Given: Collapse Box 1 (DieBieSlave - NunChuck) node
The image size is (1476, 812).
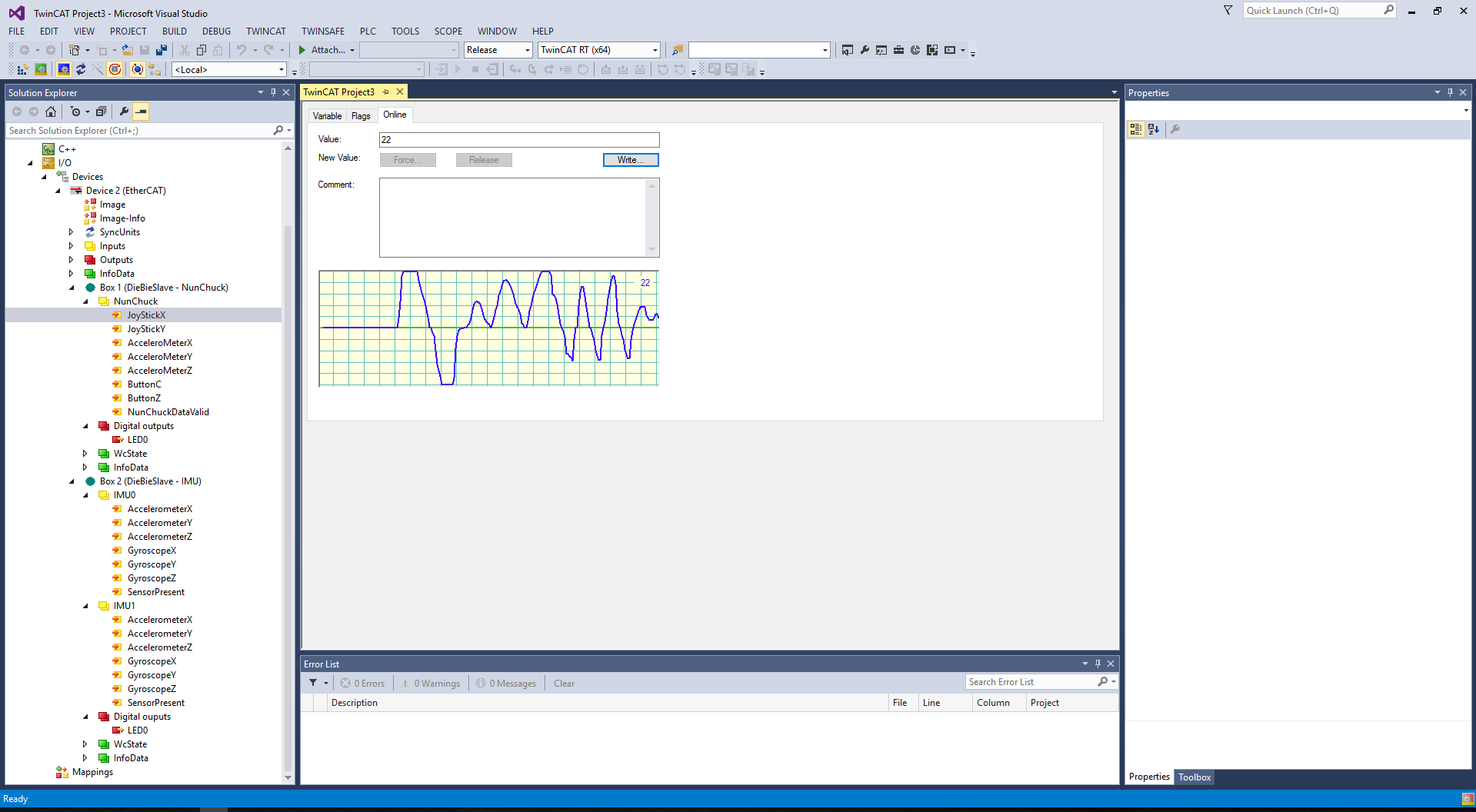Looking at the screenshot, I should click(72, 288).
